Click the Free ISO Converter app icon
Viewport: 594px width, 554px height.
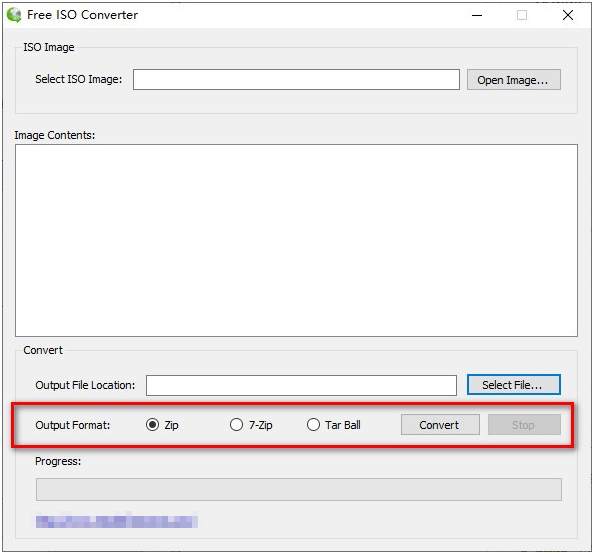coord(14,15)
